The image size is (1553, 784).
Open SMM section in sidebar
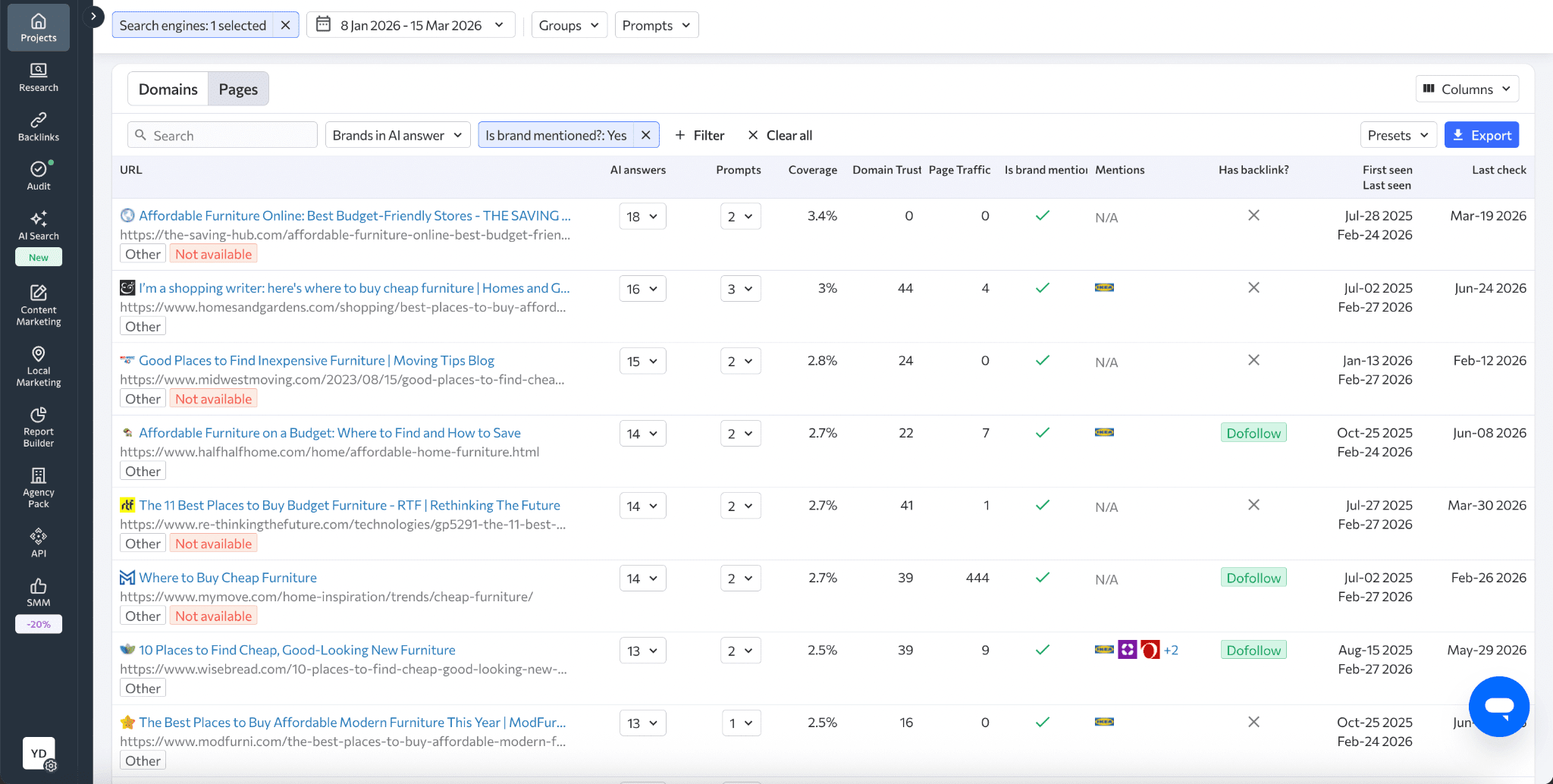[39, 592]
